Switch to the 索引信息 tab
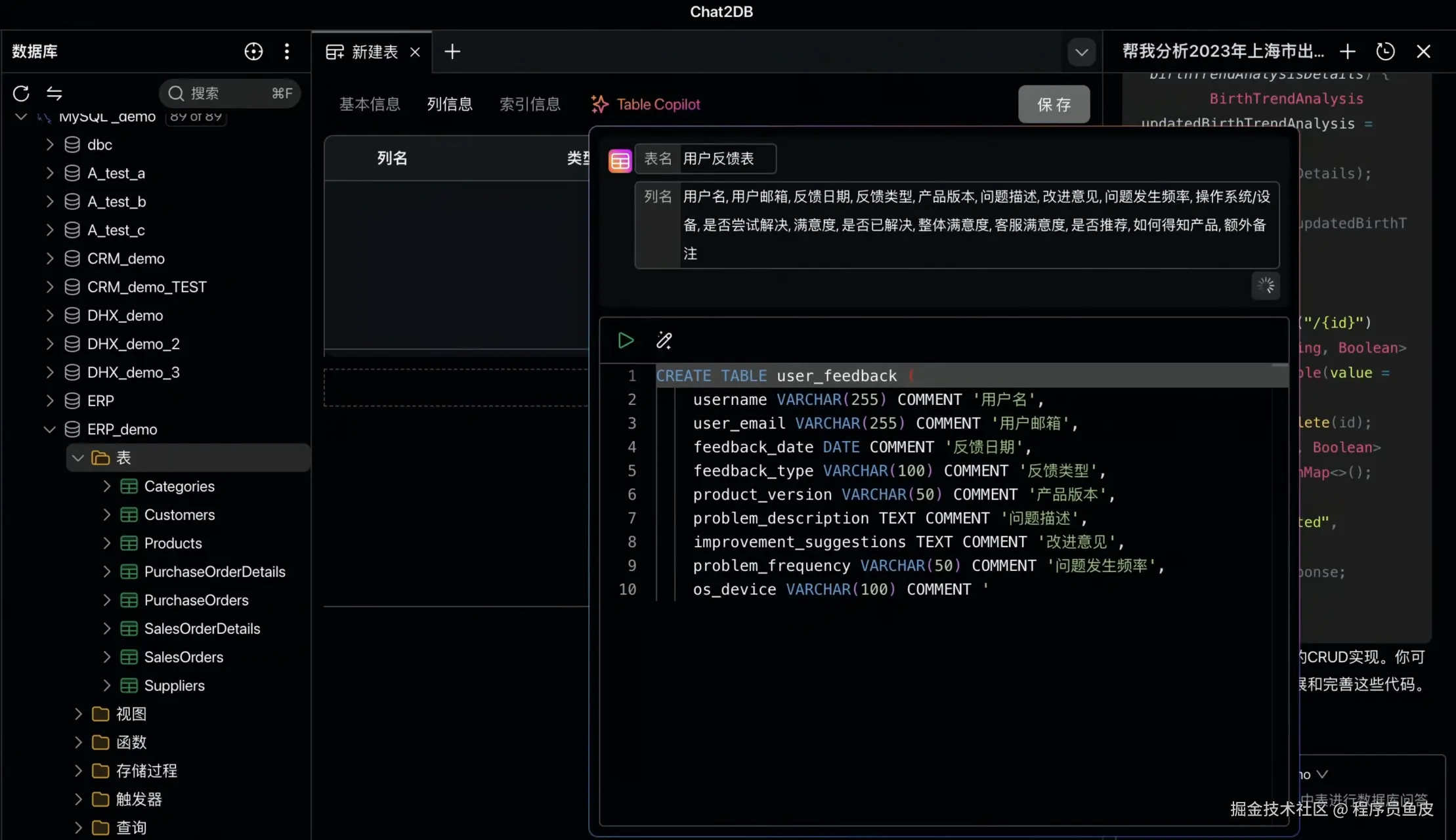Image resolution: width=1456 pixels, height=840 pixels. click(x=530, y=104)
